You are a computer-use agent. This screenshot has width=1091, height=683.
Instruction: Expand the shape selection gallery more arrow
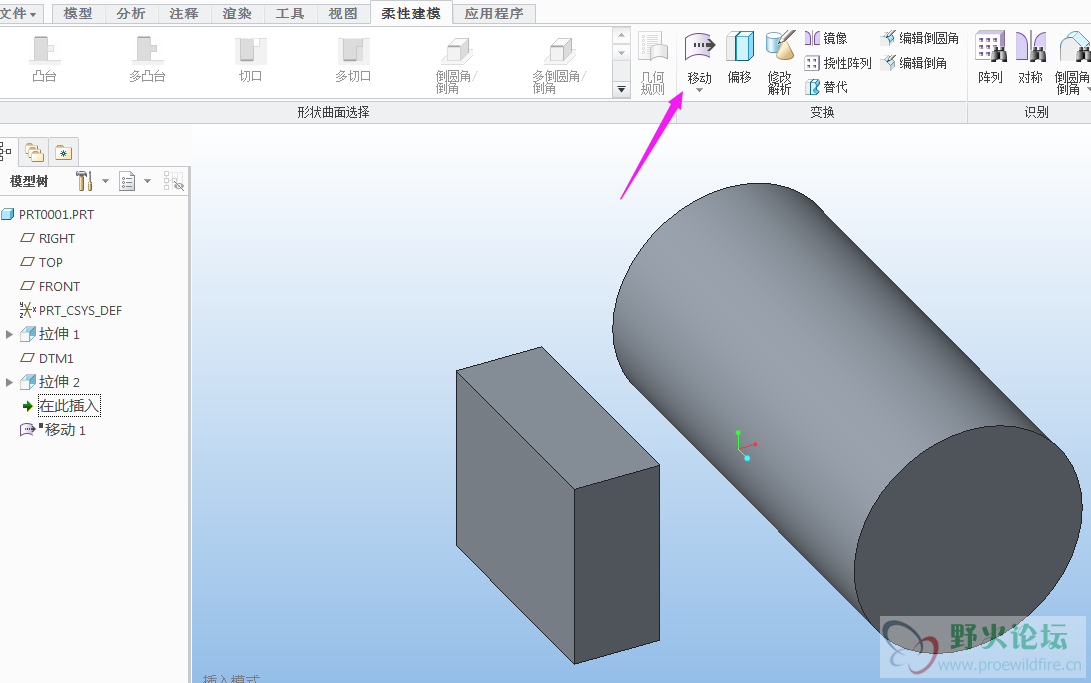pyautogui.click(x=621, y=89)
